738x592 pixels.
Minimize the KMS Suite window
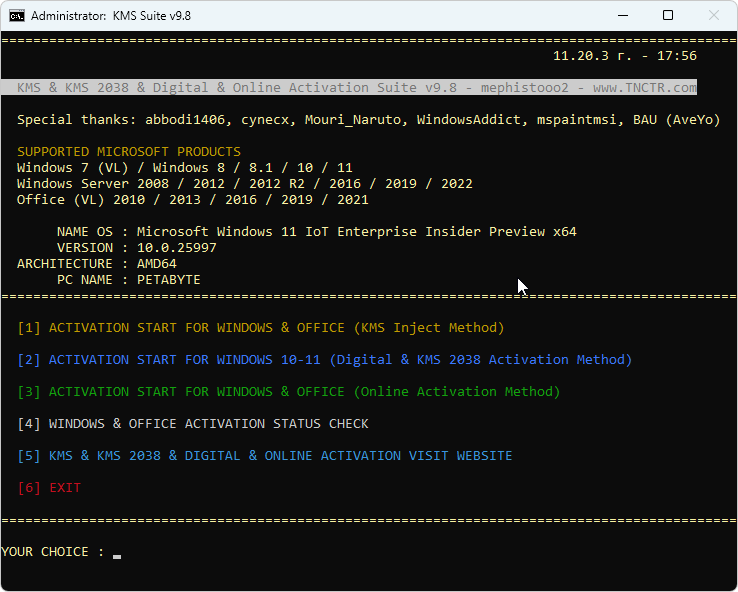(623, 16)
